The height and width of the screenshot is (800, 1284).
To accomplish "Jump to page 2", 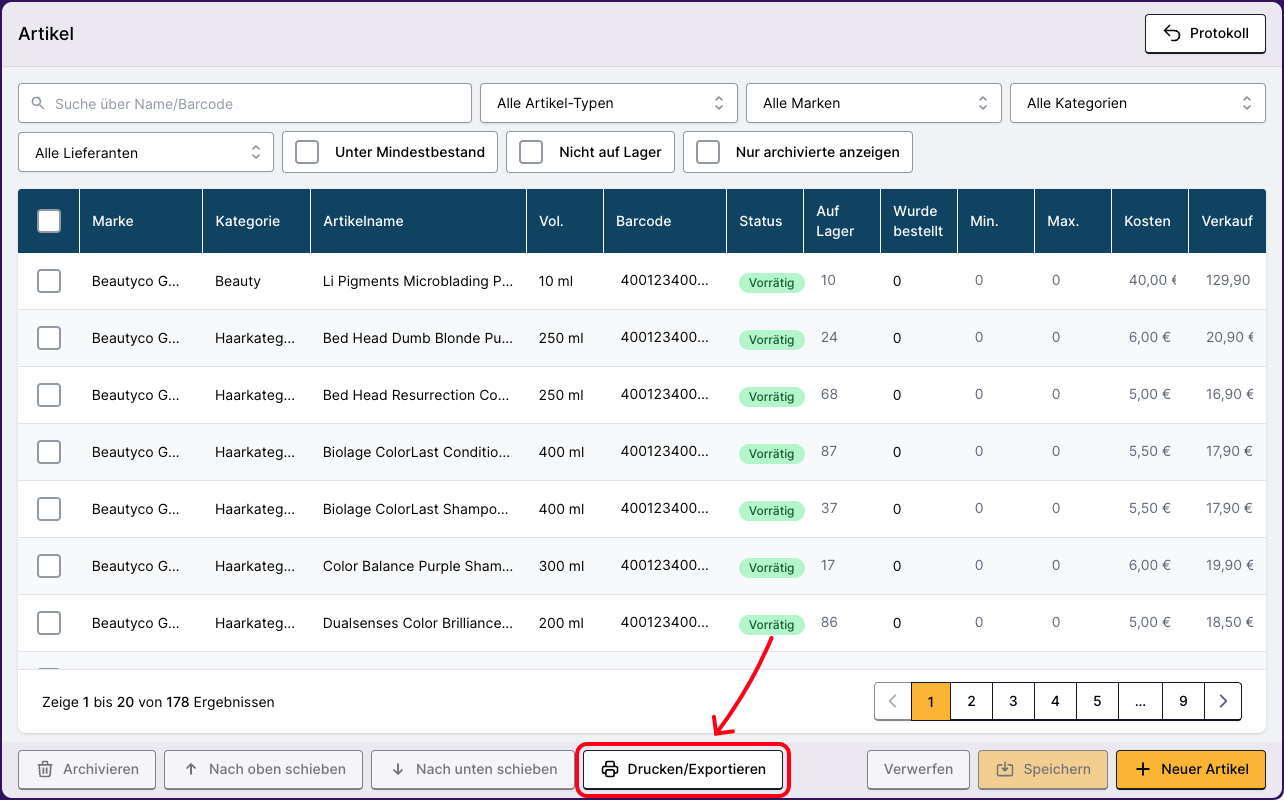I will coord(971,702).
